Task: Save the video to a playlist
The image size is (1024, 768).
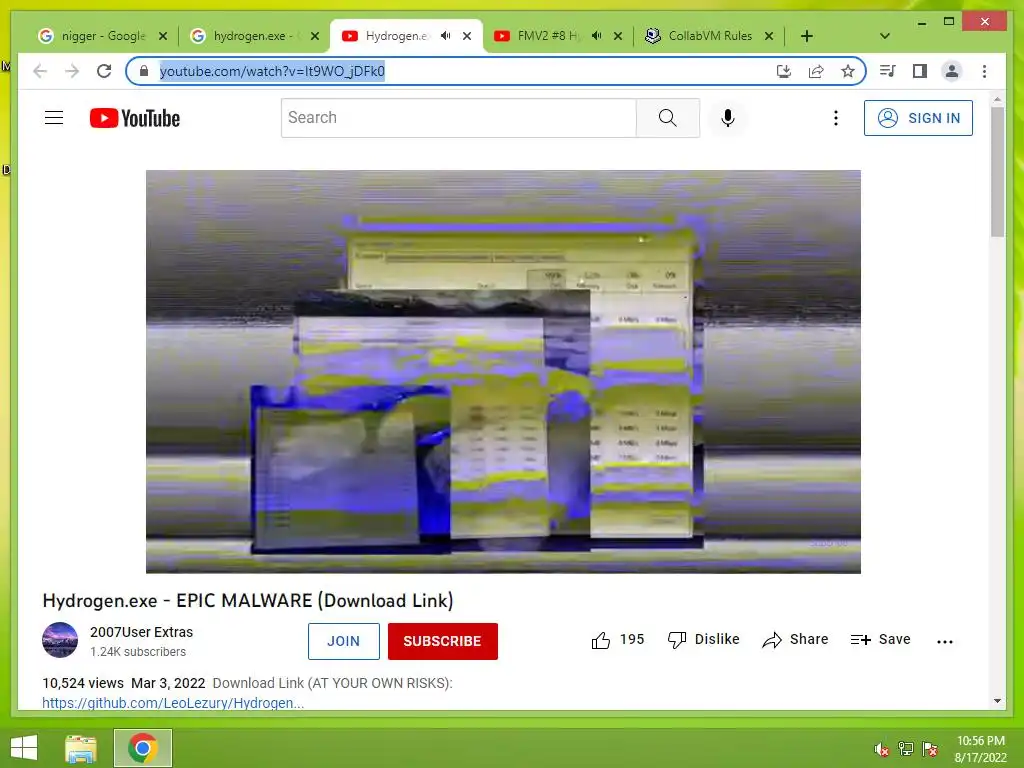Action: pos(880,640)
